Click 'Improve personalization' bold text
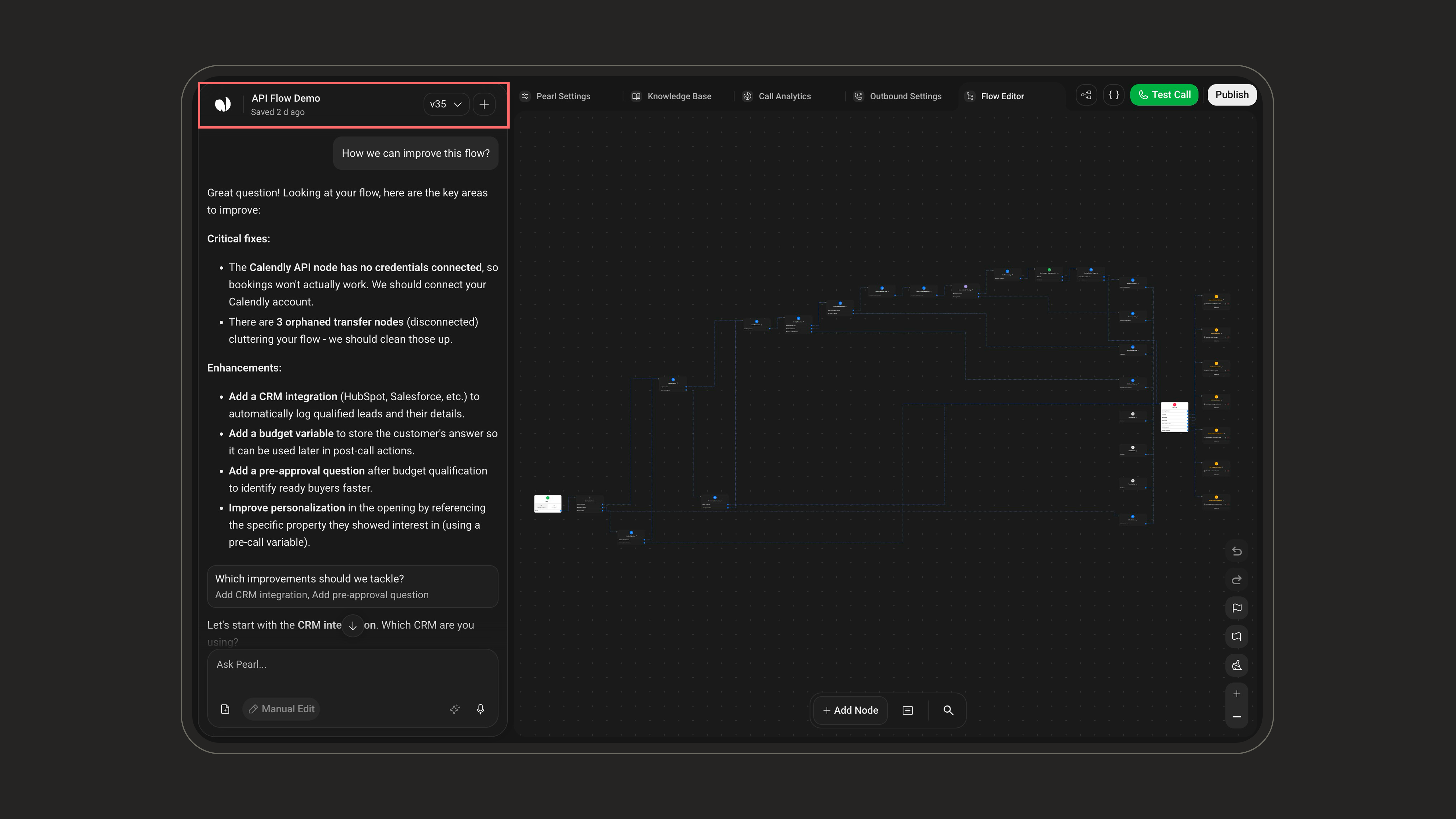Screen dimensions: 1456x819 click(x=287, y=508)
